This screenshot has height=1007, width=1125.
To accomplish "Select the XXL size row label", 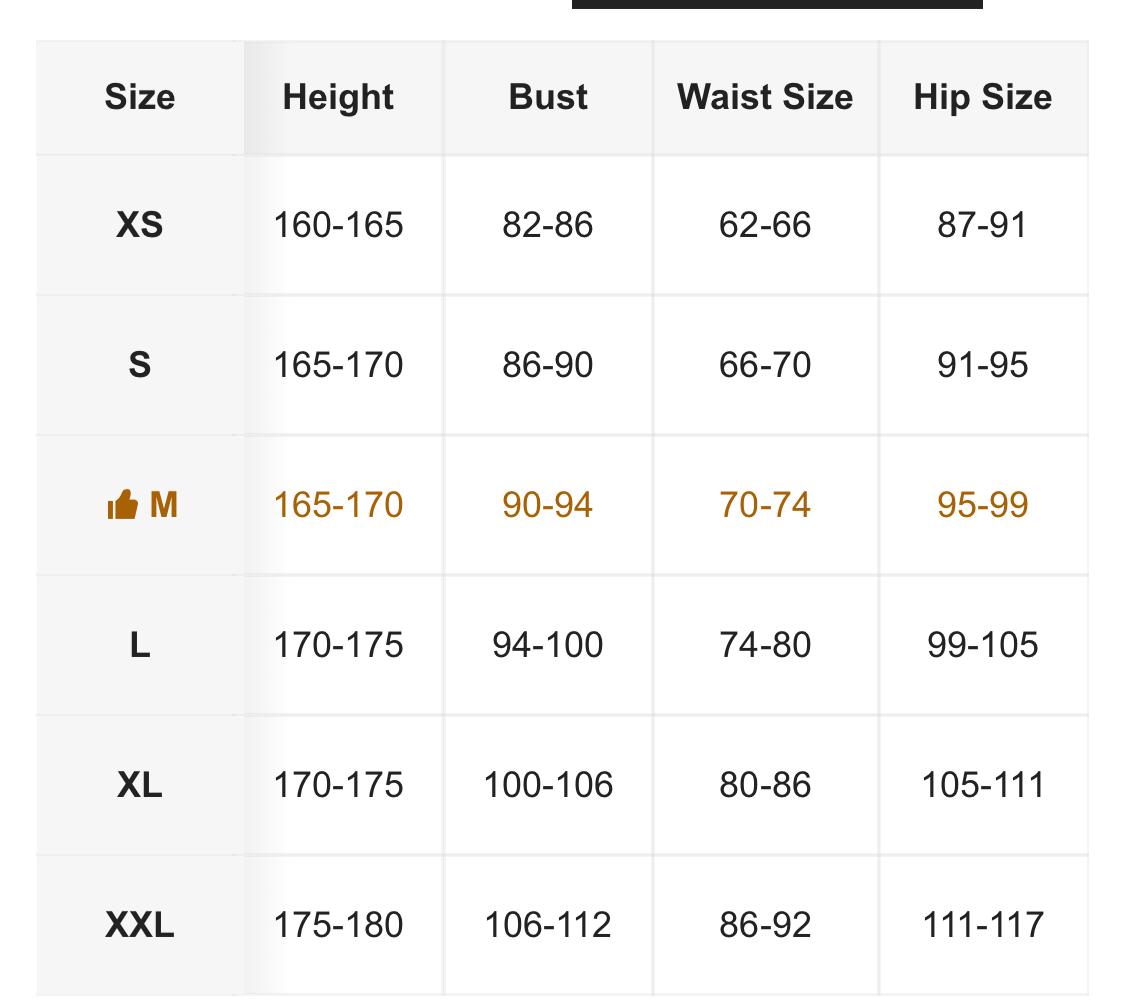I will tap(140, 925).
